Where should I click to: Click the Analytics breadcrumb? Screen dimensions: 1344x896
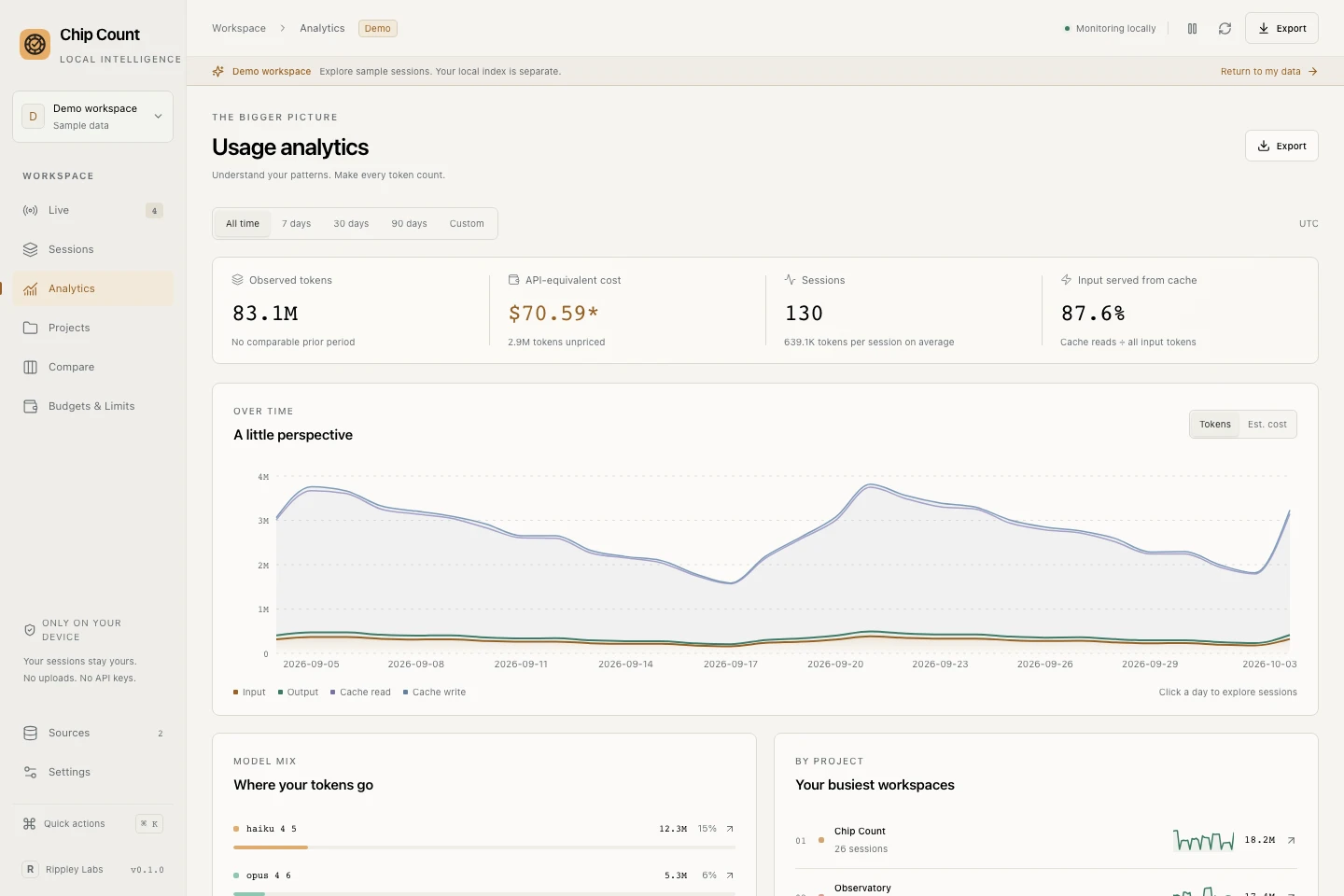tap(322, 29)
